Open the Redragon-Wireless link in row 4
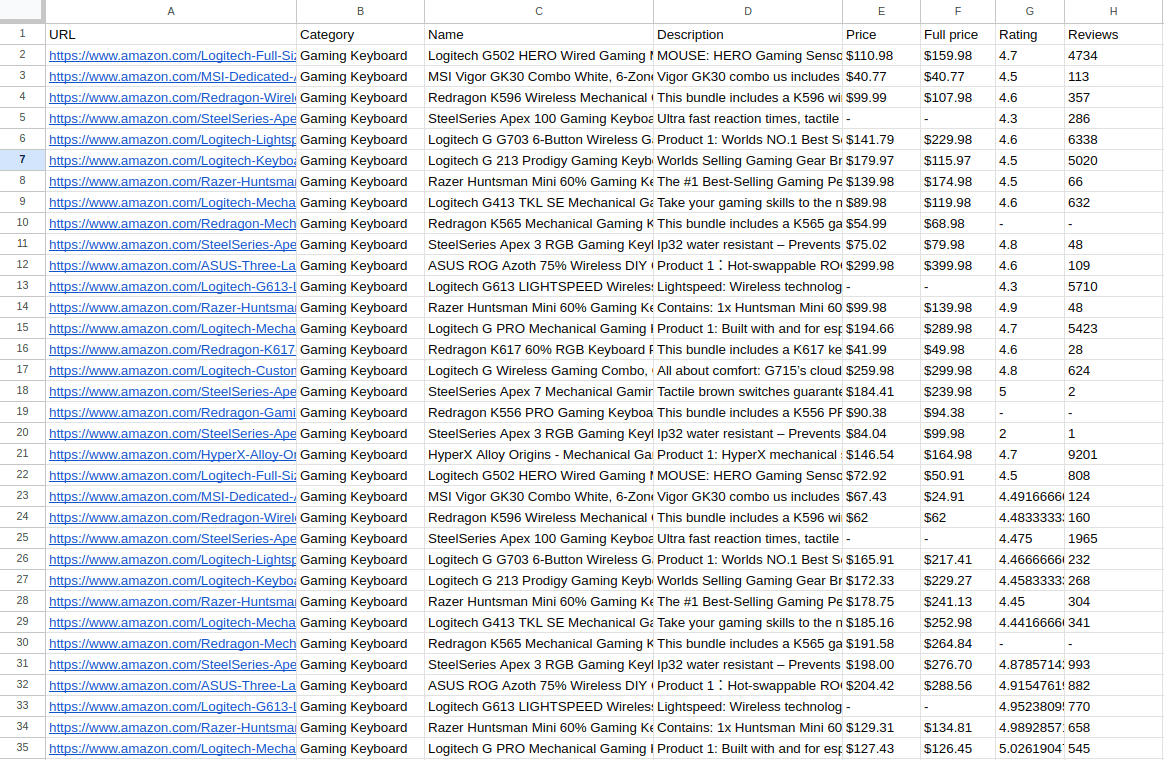 pyautogui.click(x=172, y=97)
